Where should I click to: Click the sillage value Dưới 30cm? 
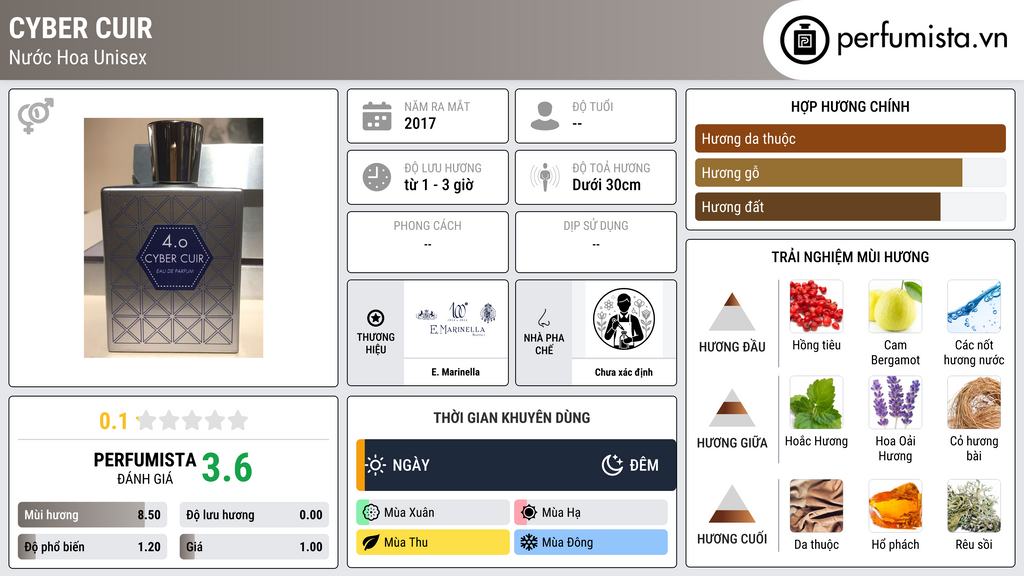[x=607, y=185]
